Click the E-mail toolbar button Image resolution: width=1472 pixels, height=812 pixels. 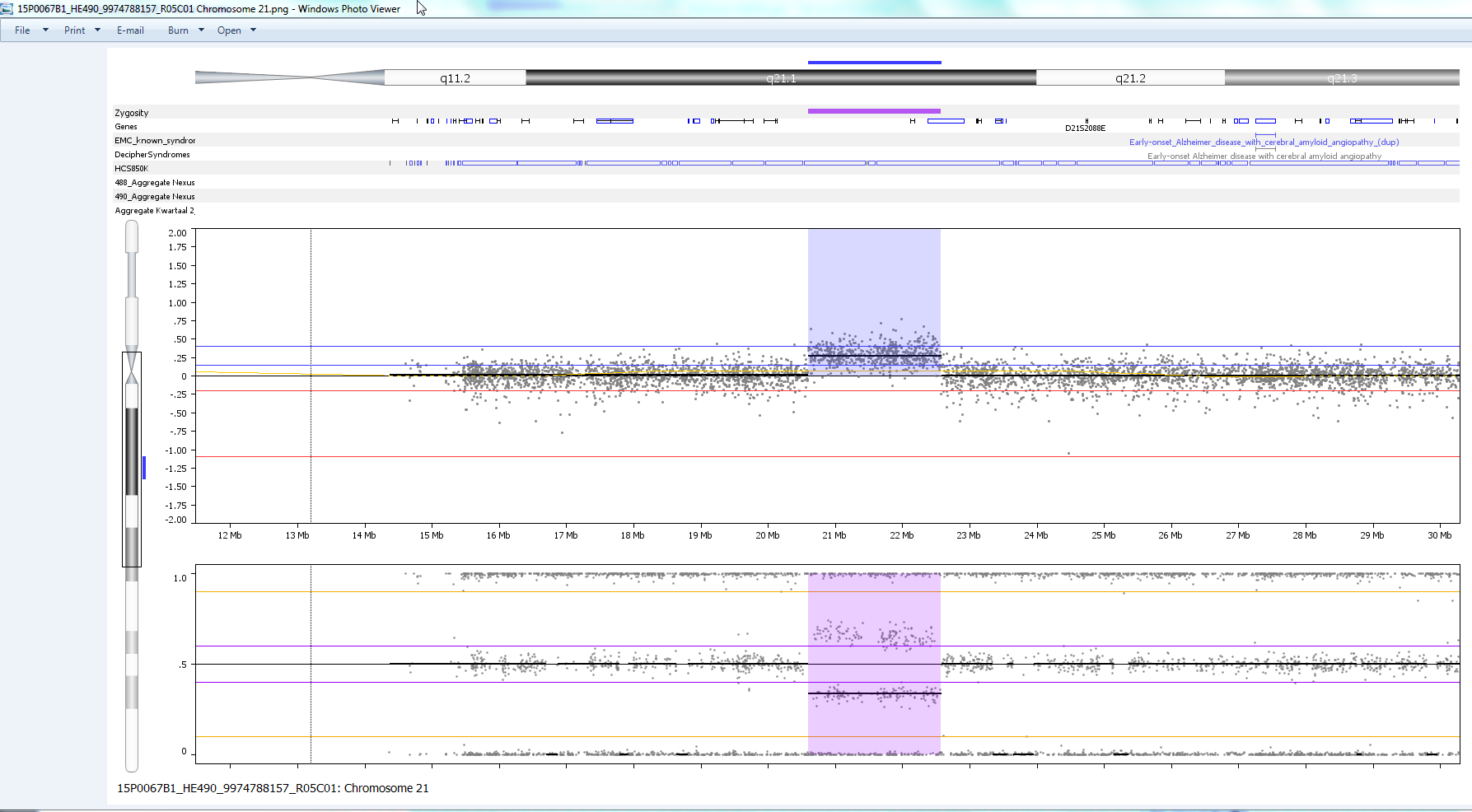(x=130, y=30)
